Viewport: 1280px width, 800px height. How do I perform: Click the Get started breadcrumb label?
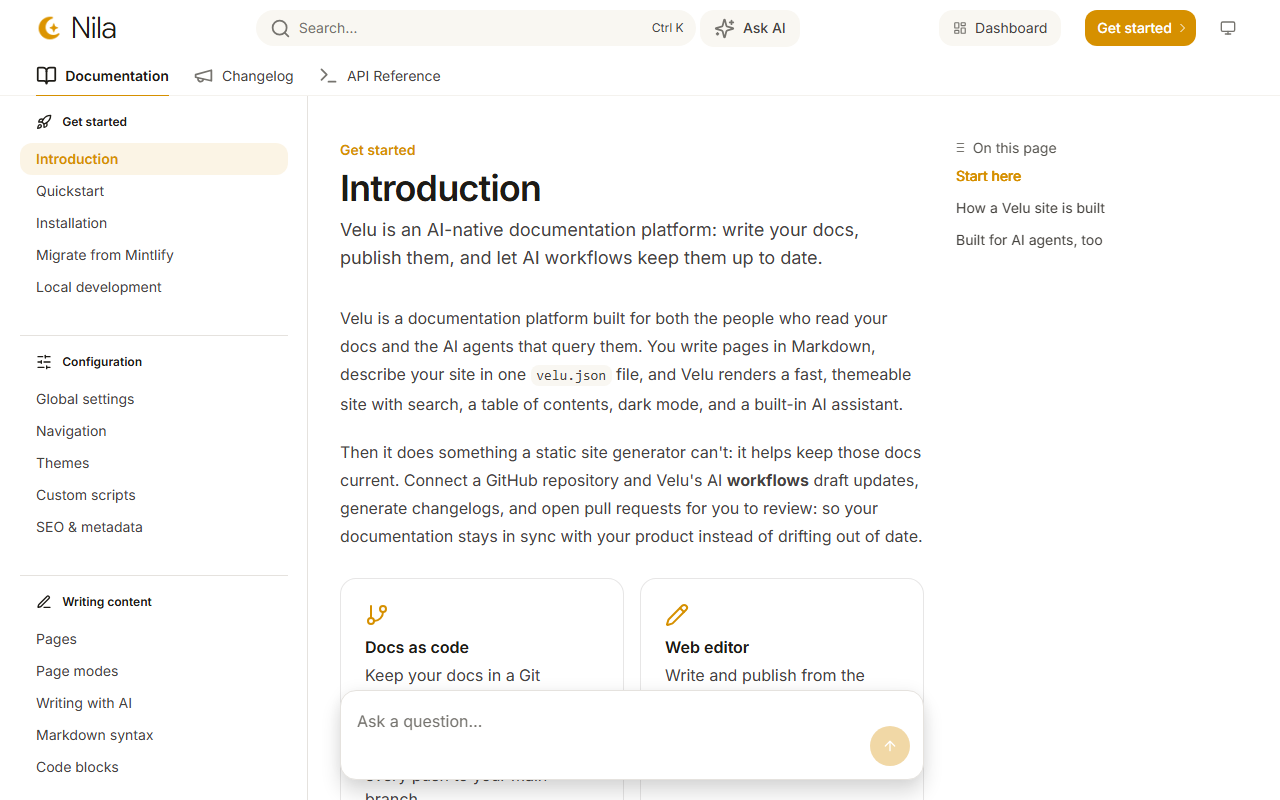377,150
